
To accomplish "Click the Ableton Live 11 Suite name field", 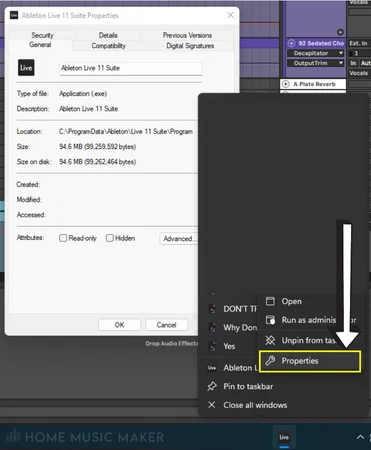I will coord(131,68).
